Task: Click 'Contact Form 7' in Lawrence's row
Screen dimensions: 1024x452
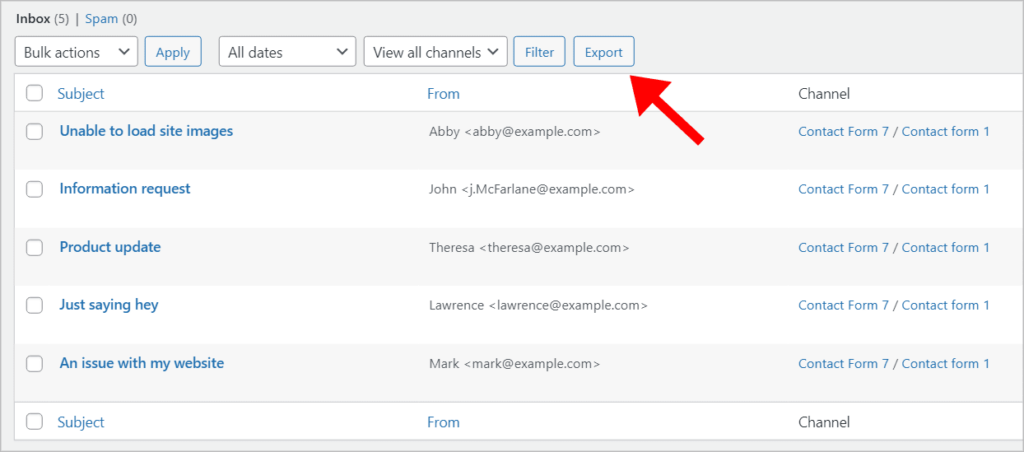Action: pos(844,305)
